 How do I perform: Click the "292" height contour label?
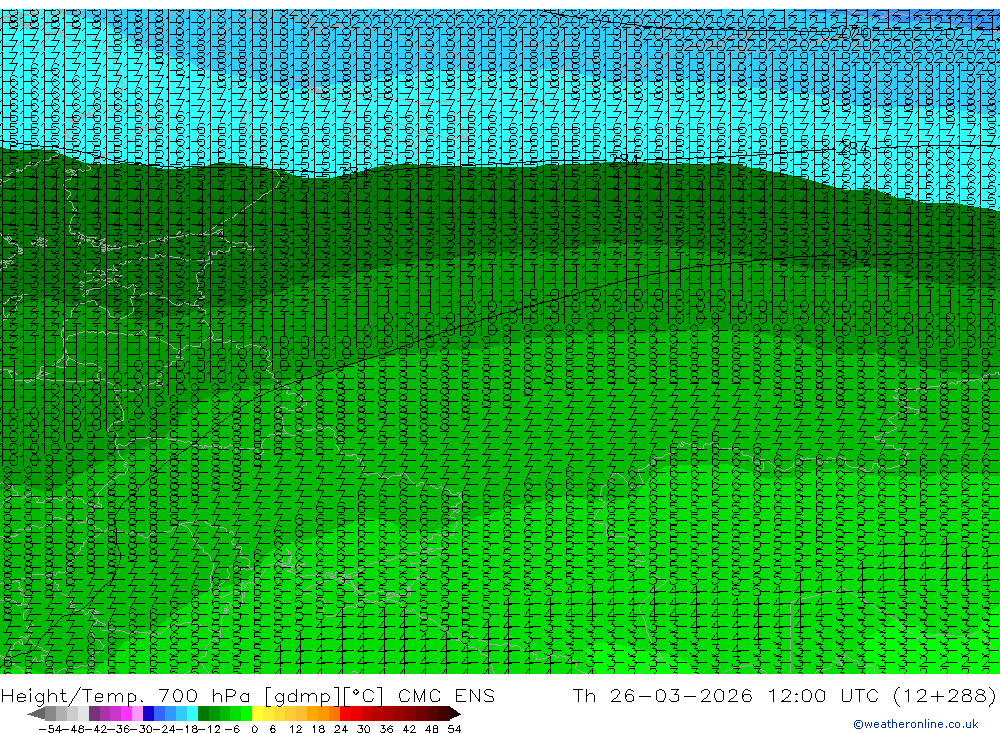854,256
